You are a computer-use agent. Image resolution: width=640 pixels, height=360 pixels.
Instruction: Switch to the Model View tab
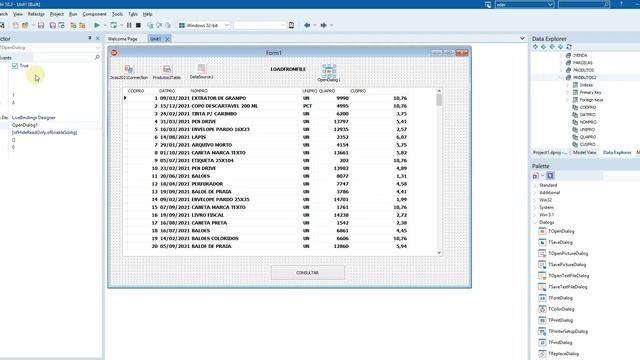pos(584,152)
